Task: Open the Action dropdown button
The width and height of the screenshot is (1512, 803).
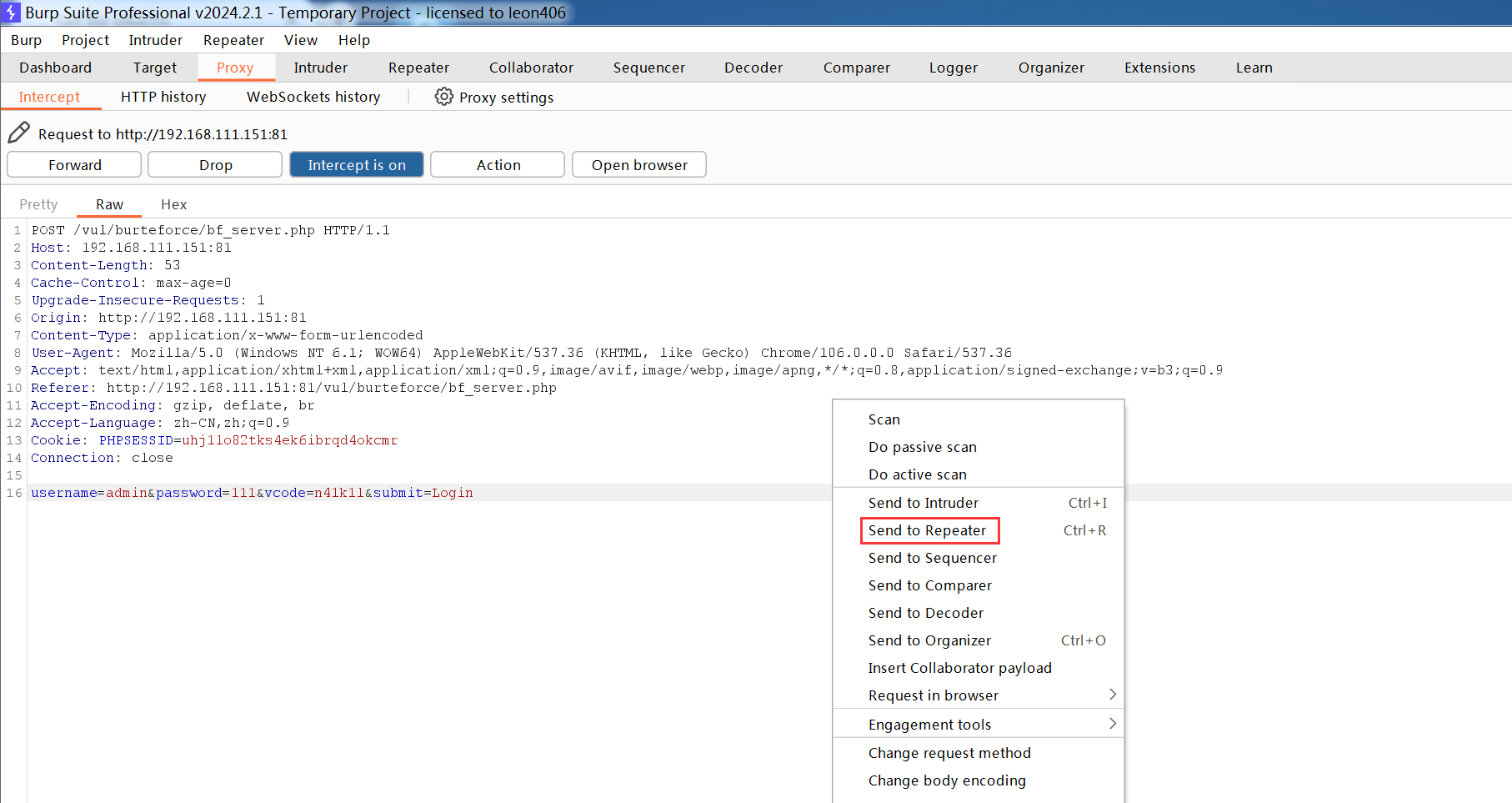Action: pyautogui.click(x=498, y=165)
